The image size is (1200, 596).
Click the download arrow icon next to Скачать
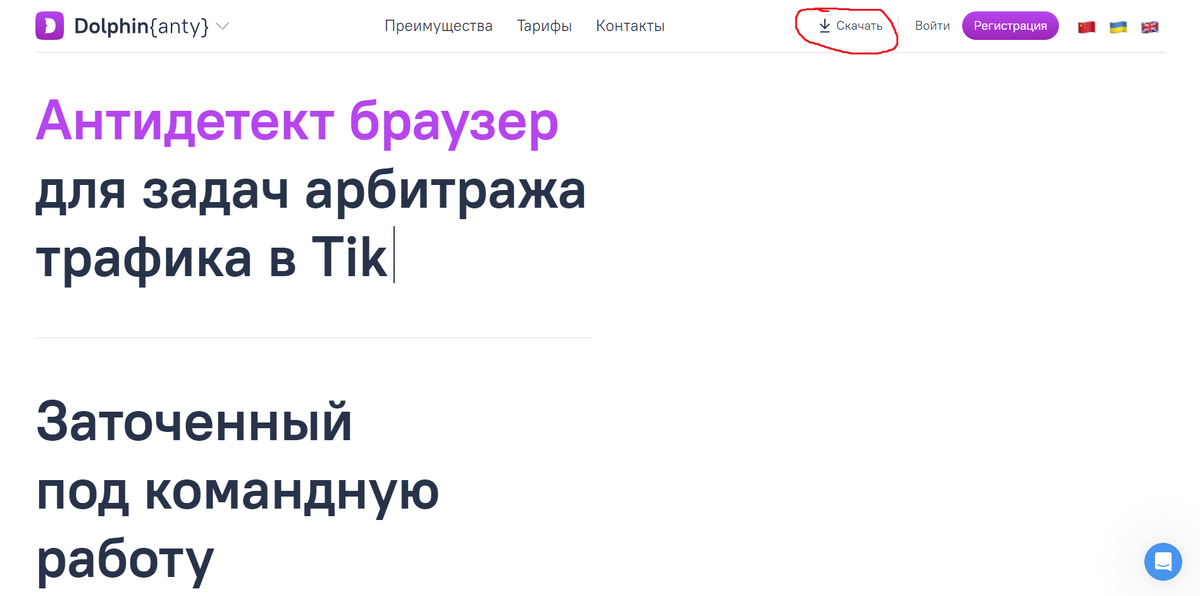click(x=824, y=25)
